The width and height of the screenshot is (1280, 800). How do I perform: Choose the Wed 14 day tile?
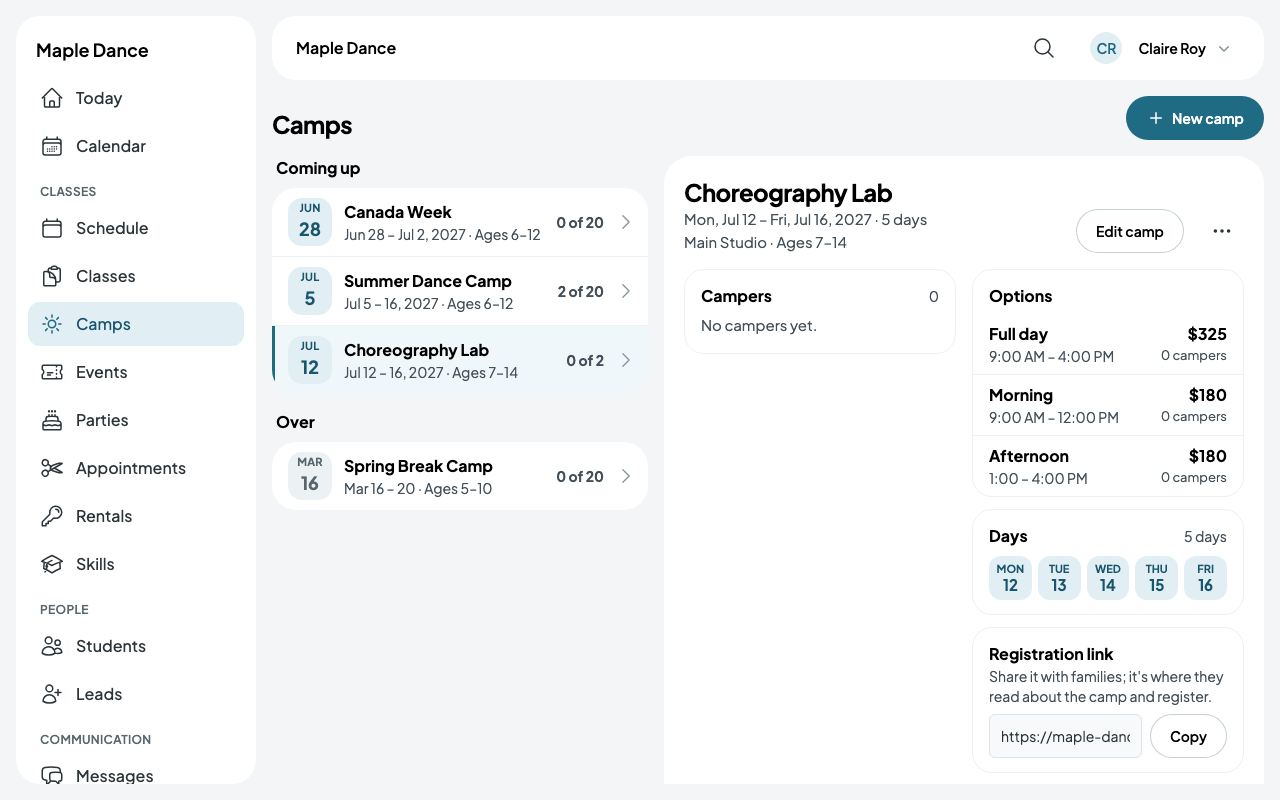click(1108, 578)
